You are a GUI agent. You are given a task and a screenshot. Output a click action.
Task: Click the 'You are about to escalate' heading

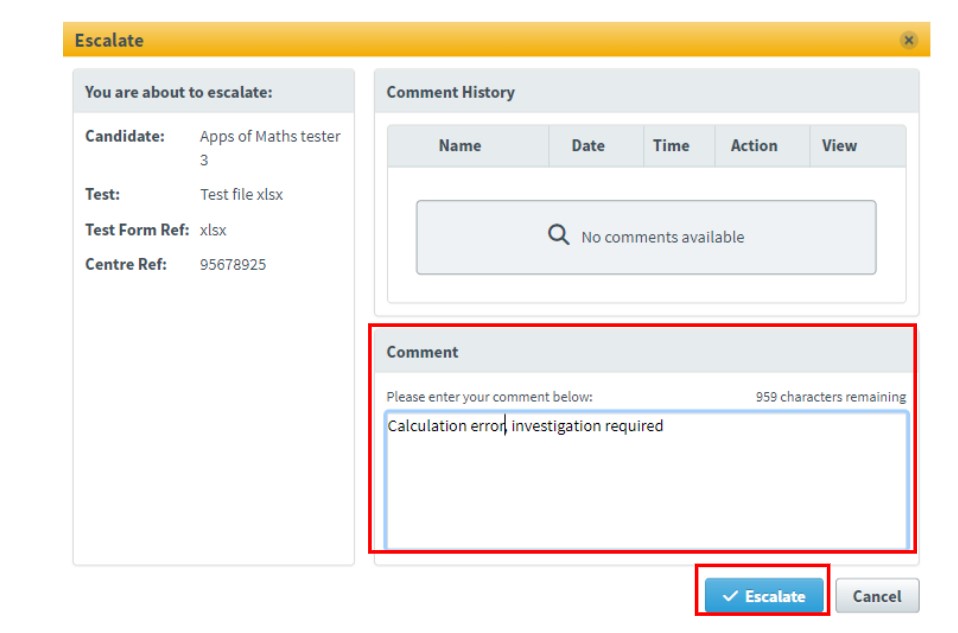tap(178, 92)
